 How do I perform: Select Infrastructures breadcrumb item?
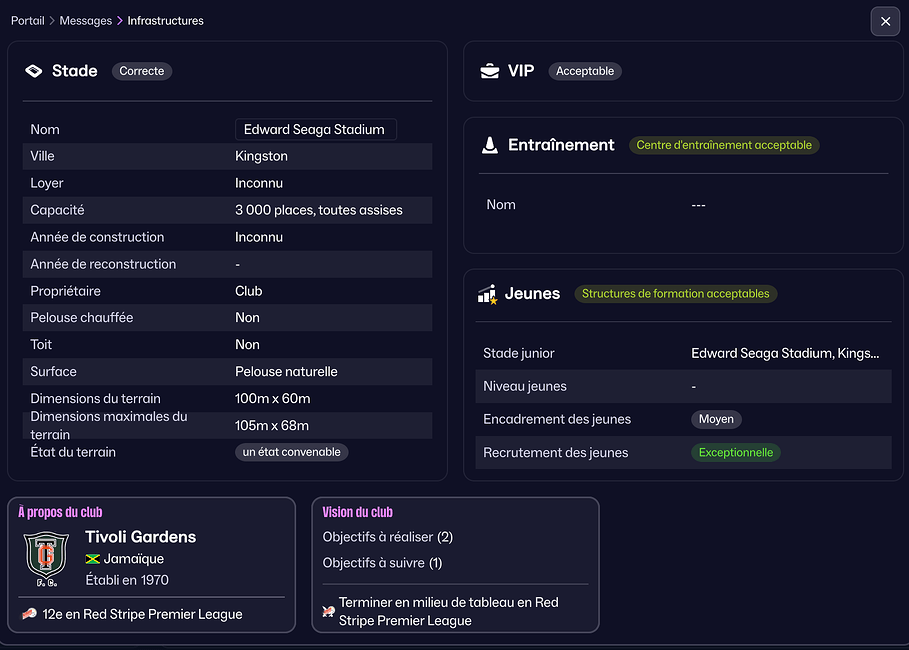pyautogui.click(x=165, y=20)
